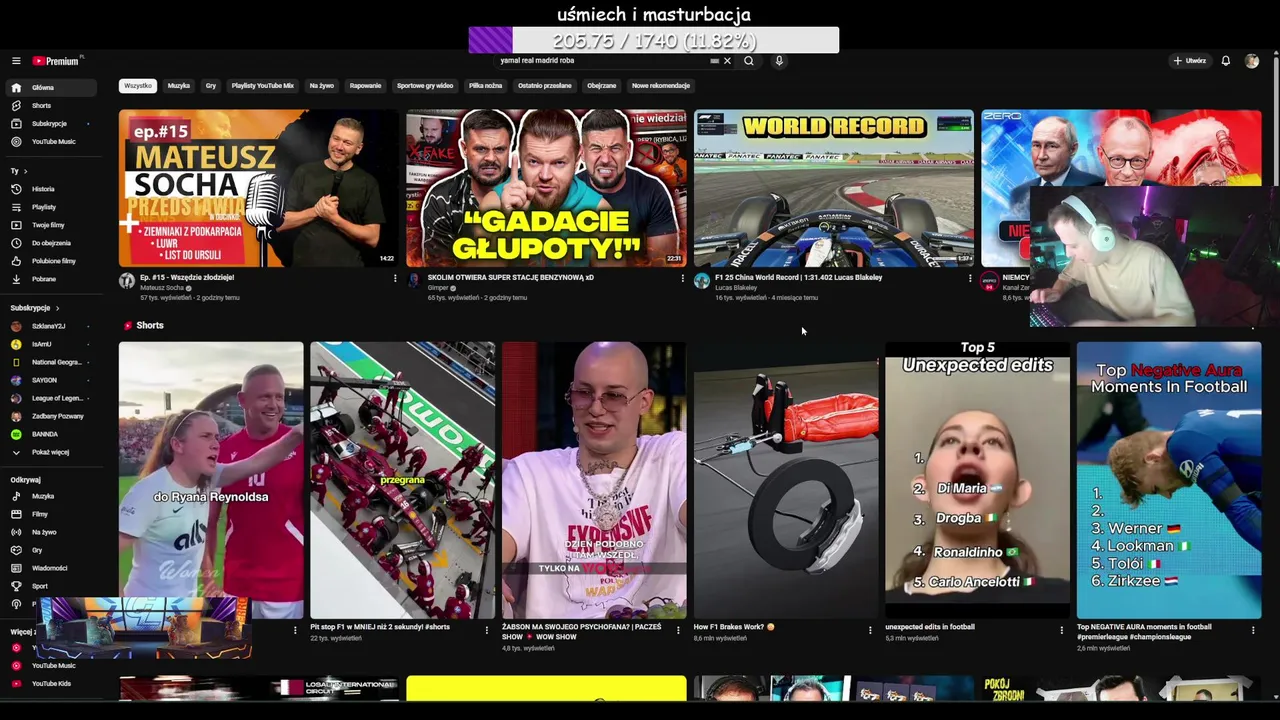Open the on-screen keyboard icon in the search box

(x=714, y=61)
